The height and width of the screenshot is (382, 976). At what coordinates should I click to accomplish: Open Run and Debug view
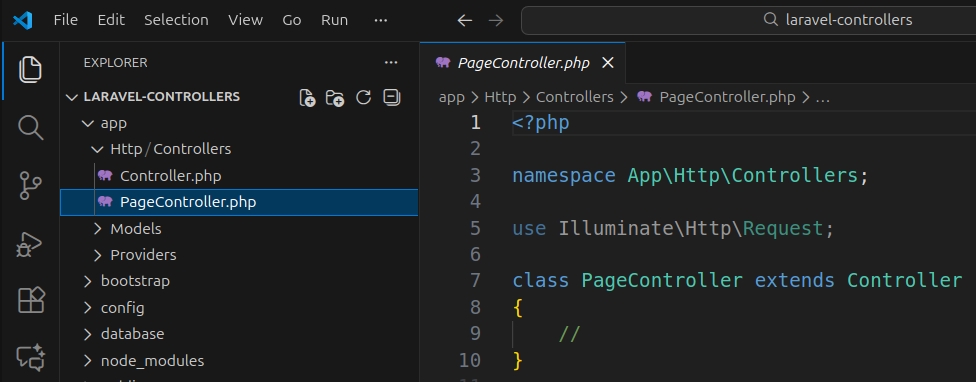pyautogui.click(x=30, y=245)
